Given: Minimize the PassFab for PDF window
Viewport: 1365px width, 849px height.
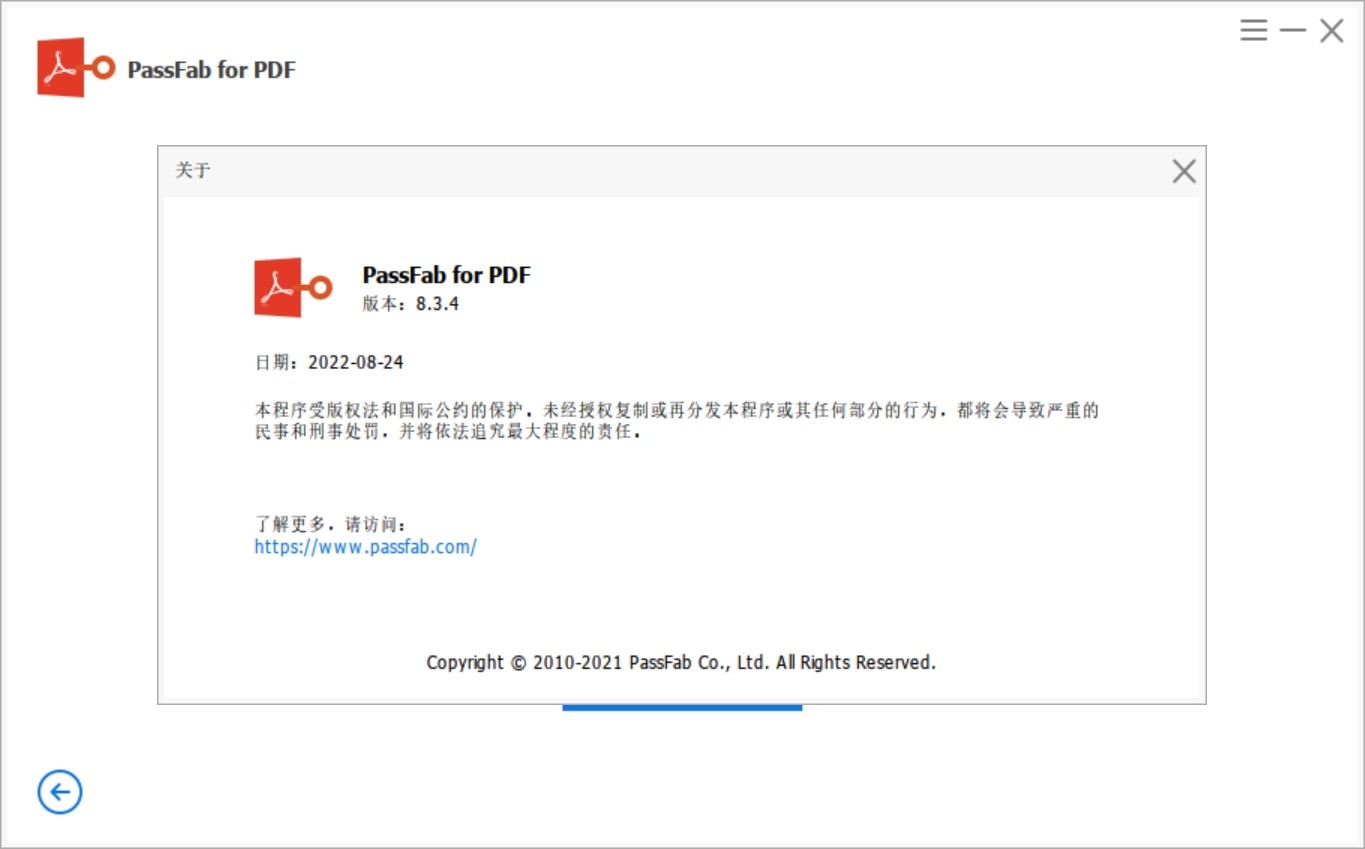Looking at the screenshot, I should click(x=1293, y=30).
